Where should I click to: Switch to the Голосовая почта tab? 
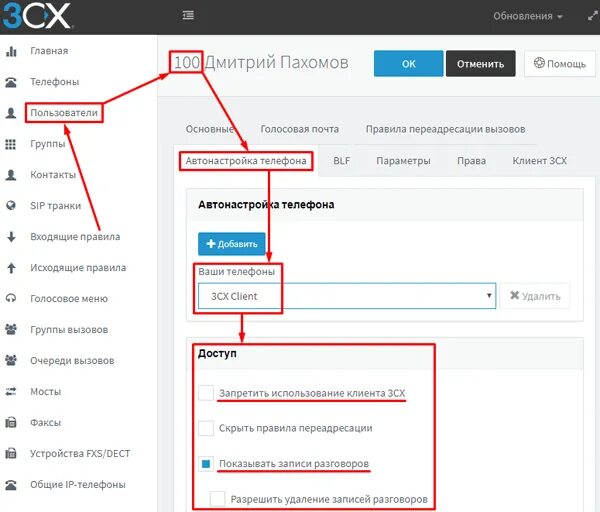point(300,129)
